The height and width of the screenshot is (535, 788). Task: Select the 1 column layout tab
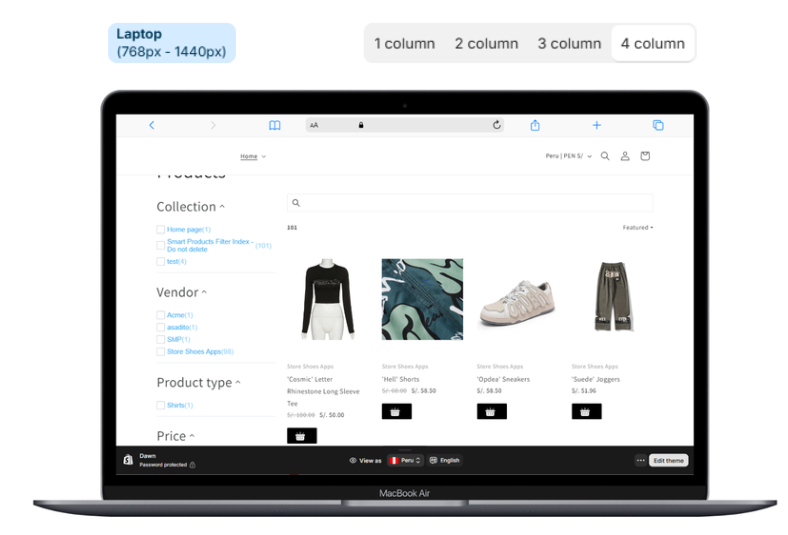click(404, 43)
